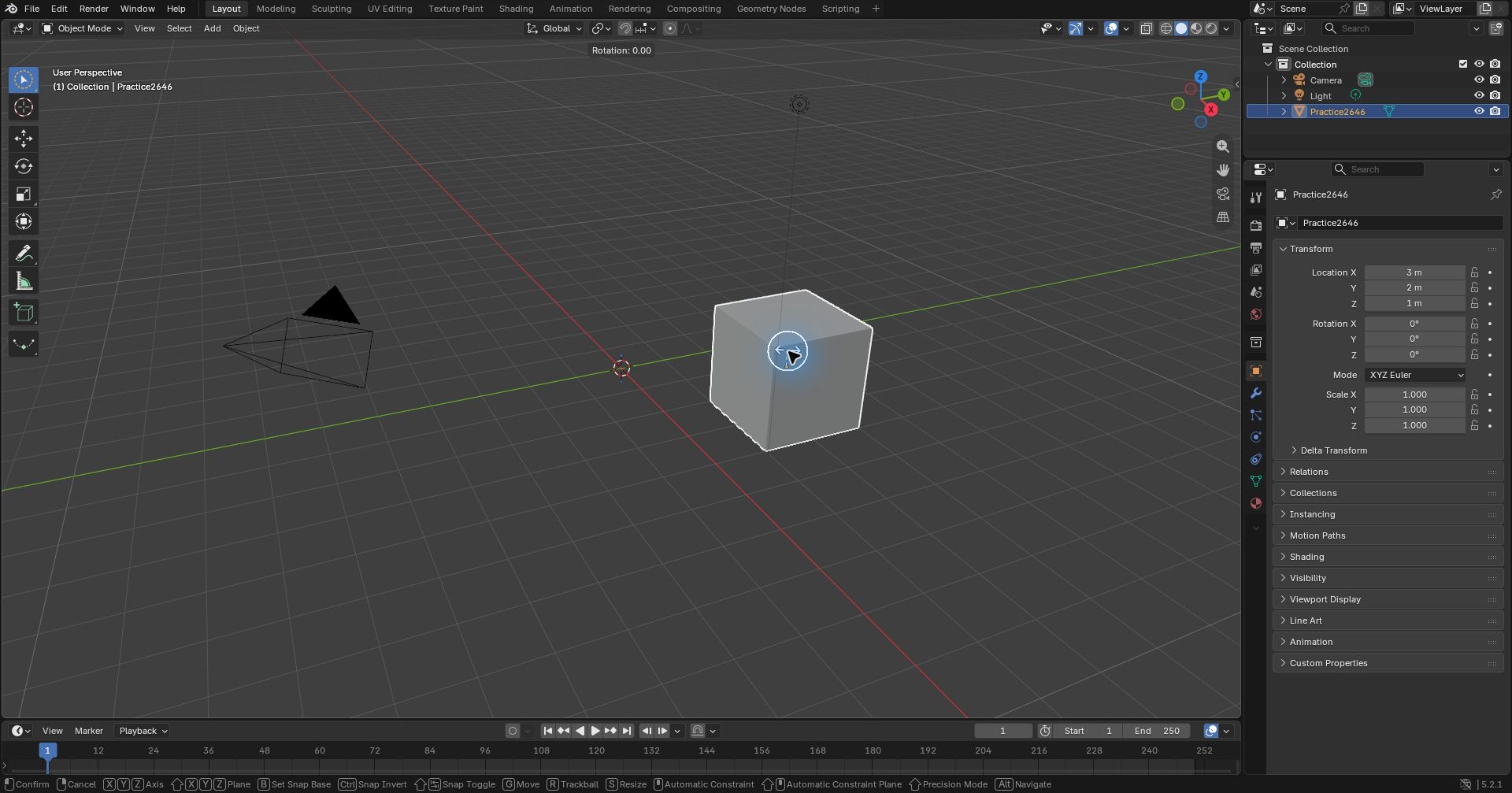The height and width of the screenshot is (793, 1512).
Task: Open the Object Mode dropdown
Action: (x=83, y=28)
